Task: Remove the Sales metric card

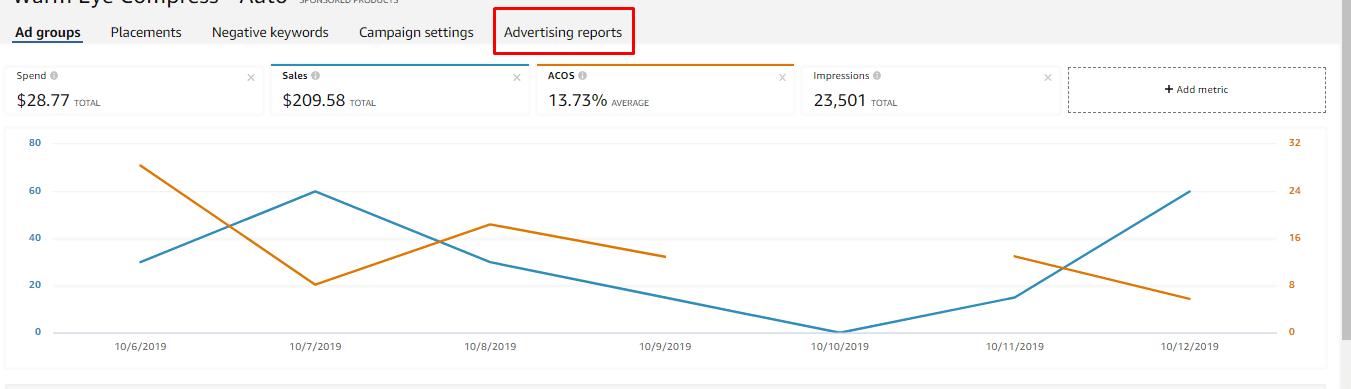Action: (517, 77)
